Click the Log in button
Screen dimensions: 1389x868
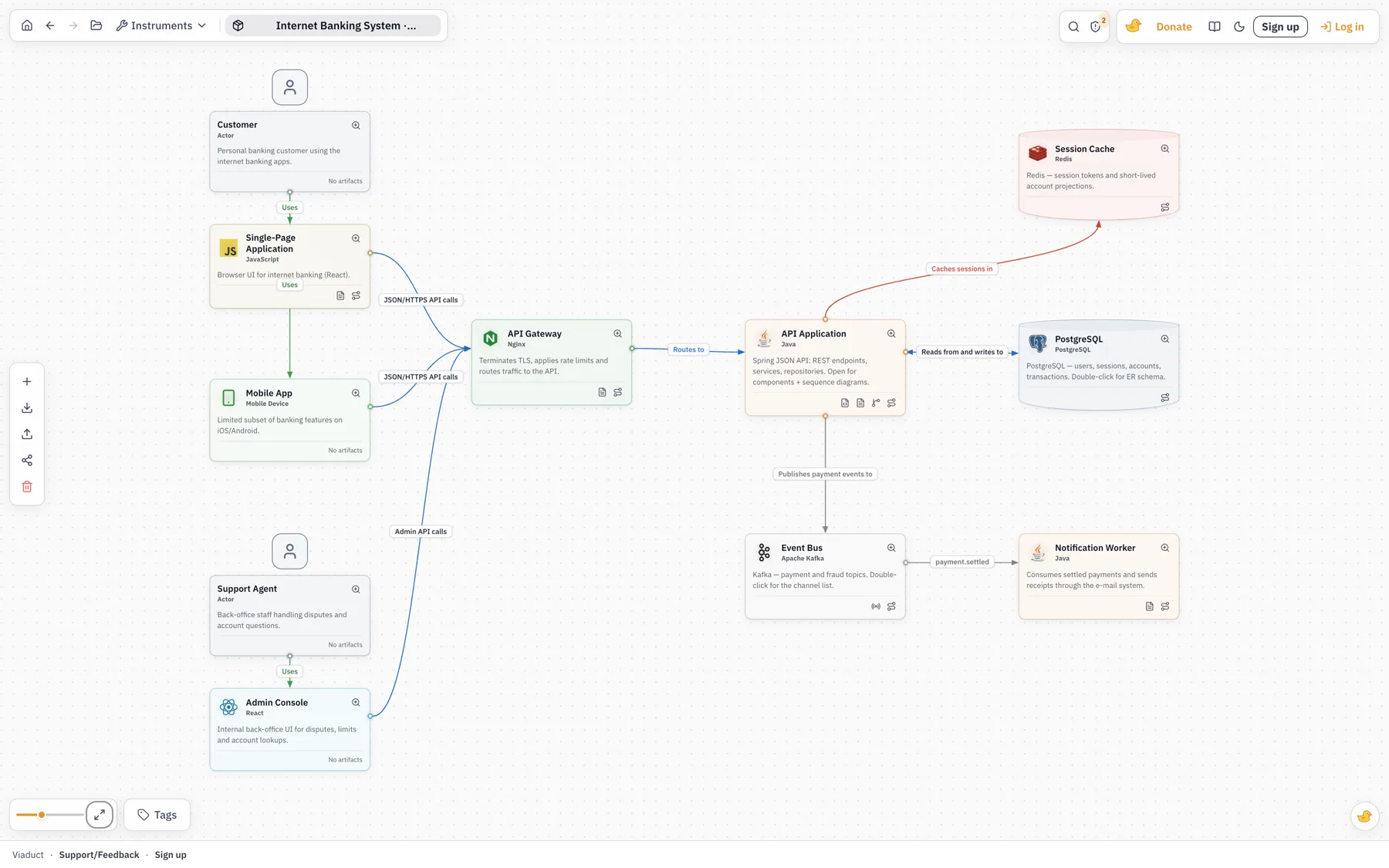(1342, 27)
